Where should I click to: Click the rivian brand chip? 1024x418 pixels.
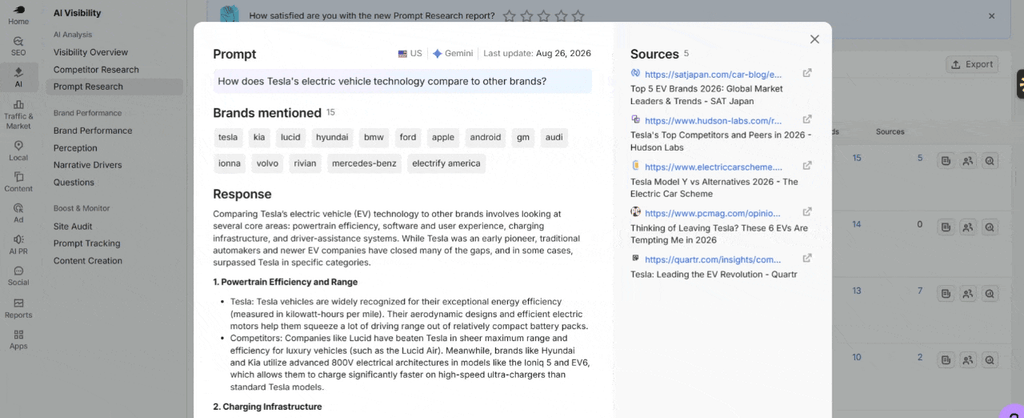click(305, 163)
